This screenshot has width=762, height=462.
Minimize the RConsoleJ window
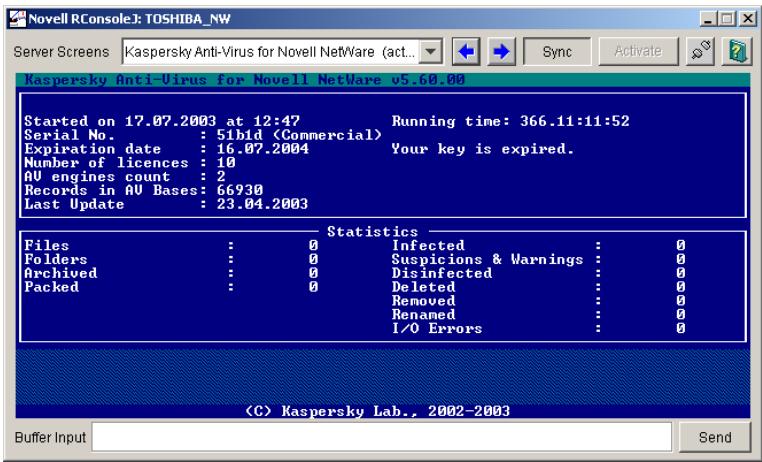coord(709,19)
